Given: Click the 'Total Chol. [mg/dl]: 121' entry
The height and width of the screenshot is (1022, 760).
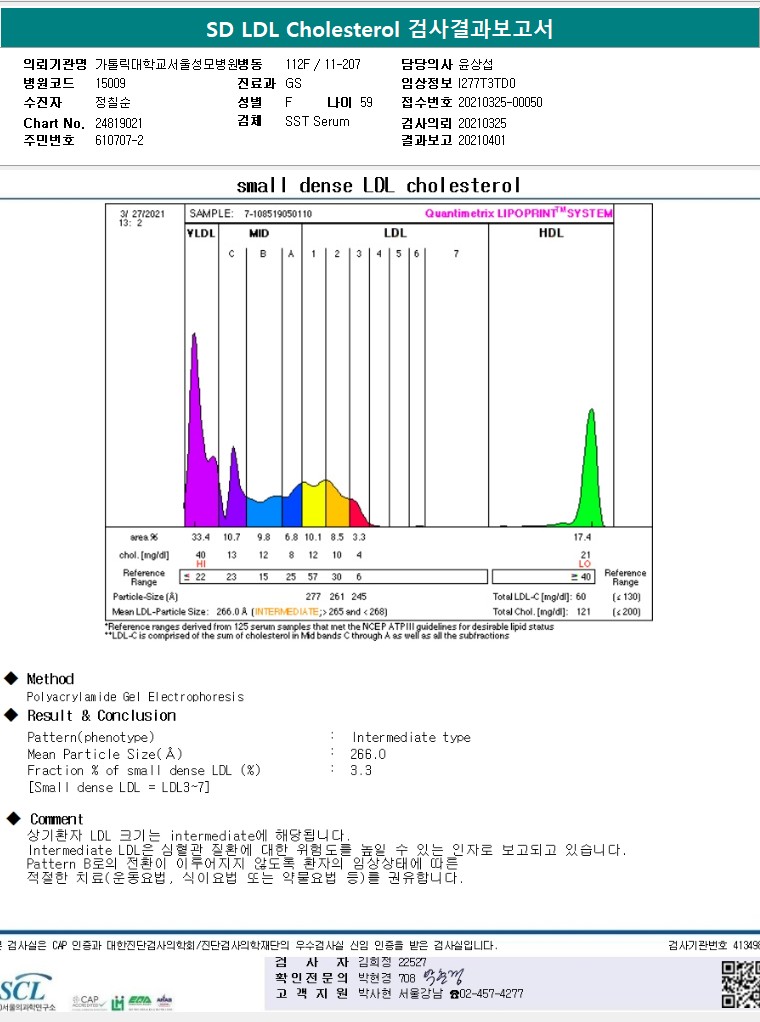Looking at the screenshot, I should 542,612.
